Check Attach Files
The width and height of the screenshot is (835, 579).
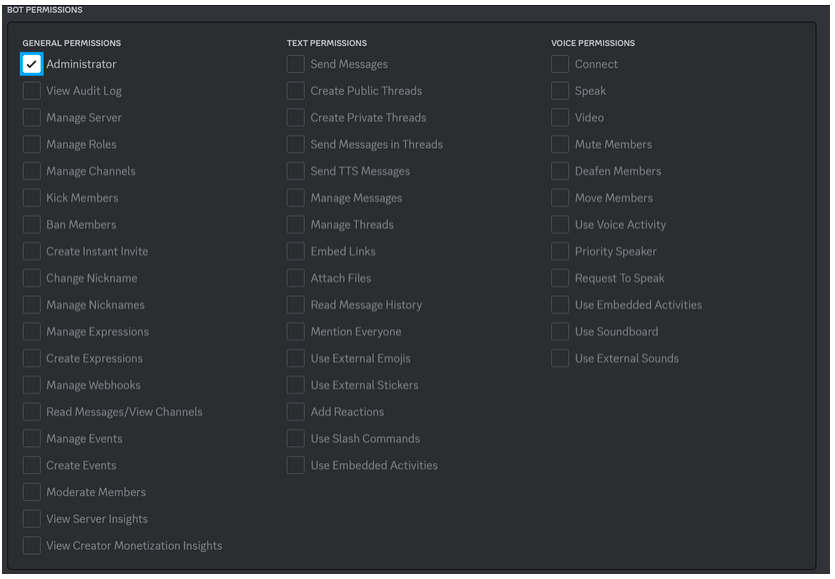296,278
